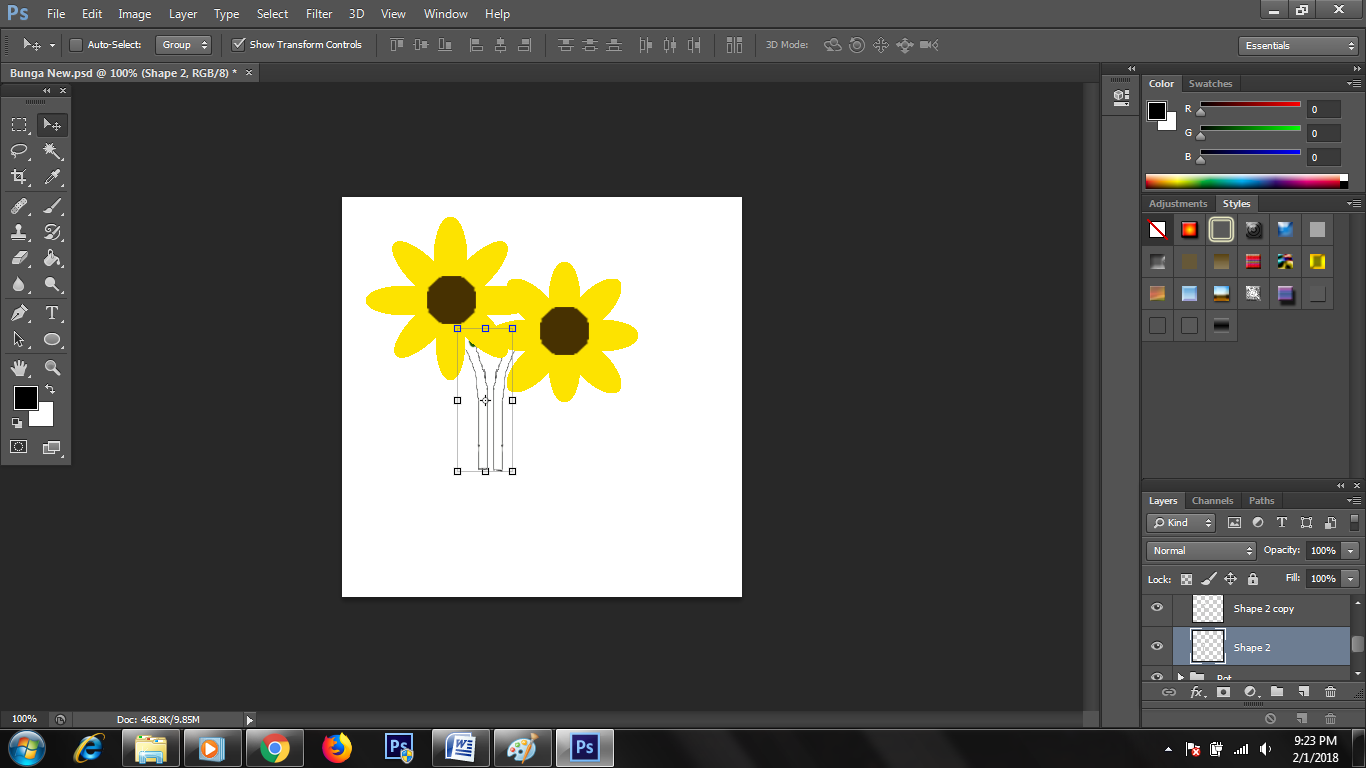
Task: Select the Eyedropper tool
Action: pyautogui.click(x=52, y=178)
